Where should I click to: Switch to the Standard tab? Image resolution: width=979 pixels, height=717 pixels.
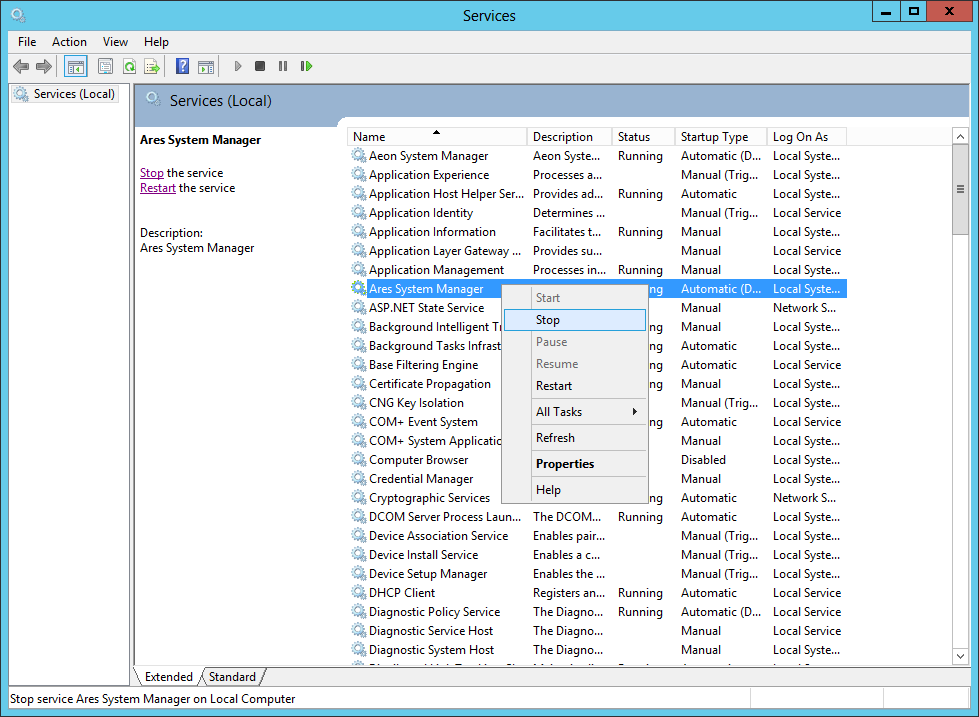(x=231, y=676)
